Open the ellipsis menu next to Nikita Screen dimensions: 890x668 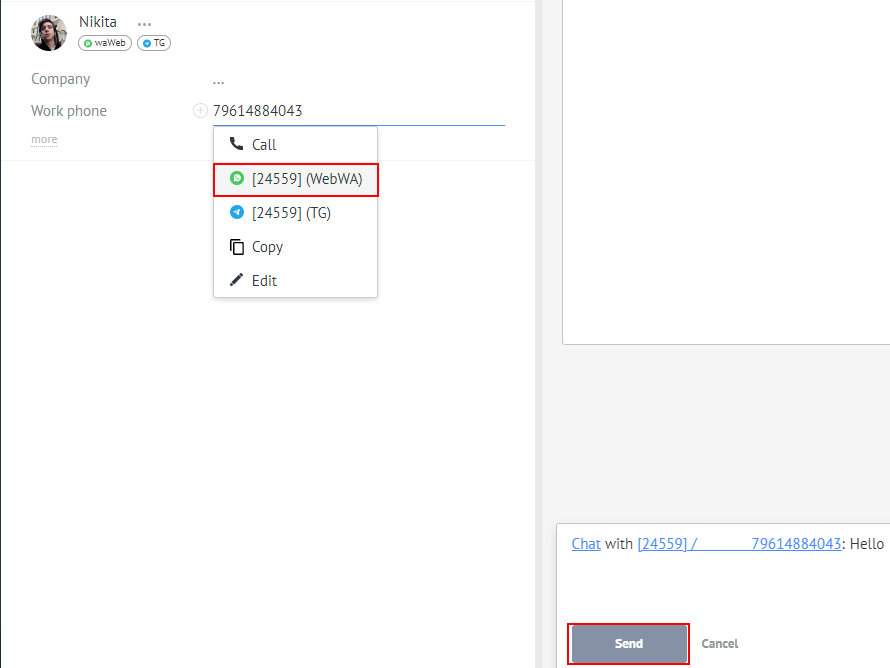click(x=144, y=24)
